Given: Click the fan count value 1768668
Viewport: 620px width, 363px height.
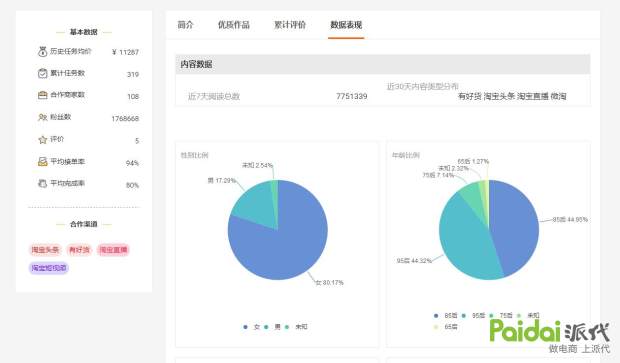Looking at the screenshot, I should click(x=125, y=119).
